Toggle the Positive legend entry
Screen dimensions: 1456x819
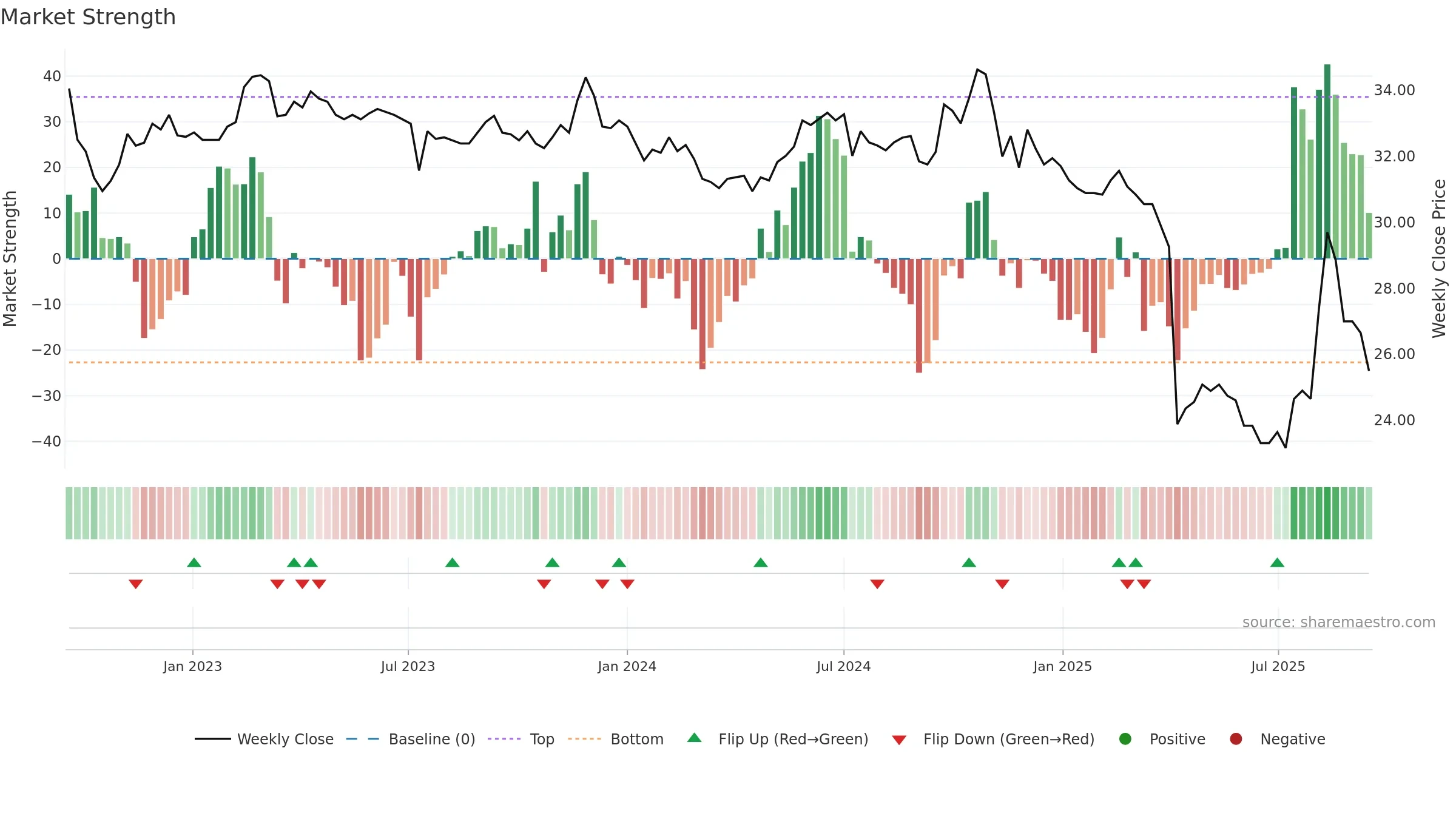[1162, 739]
